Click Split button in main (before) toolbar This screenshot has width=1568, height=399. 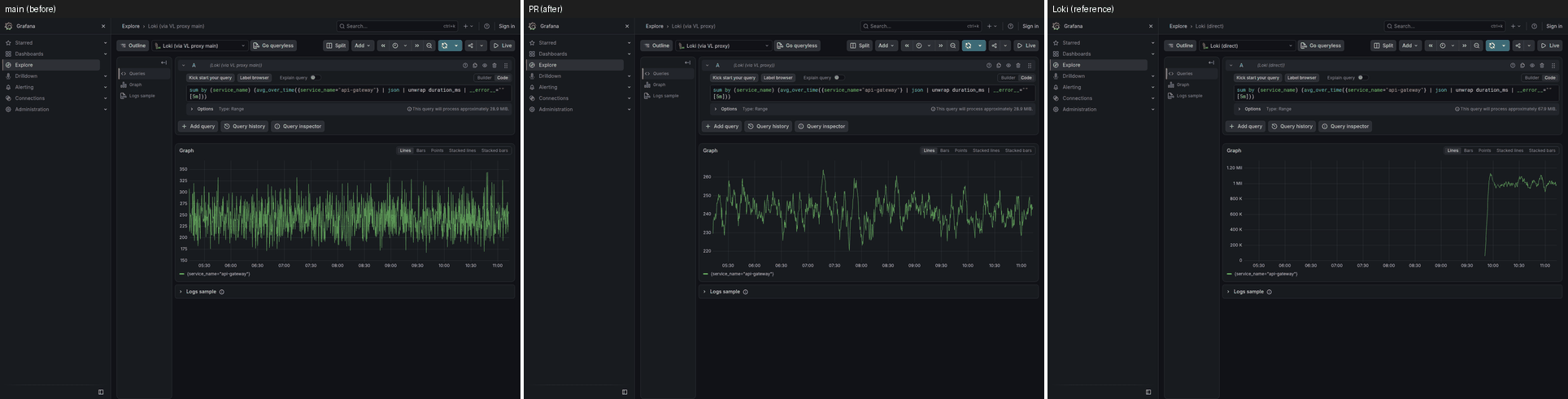336,46
